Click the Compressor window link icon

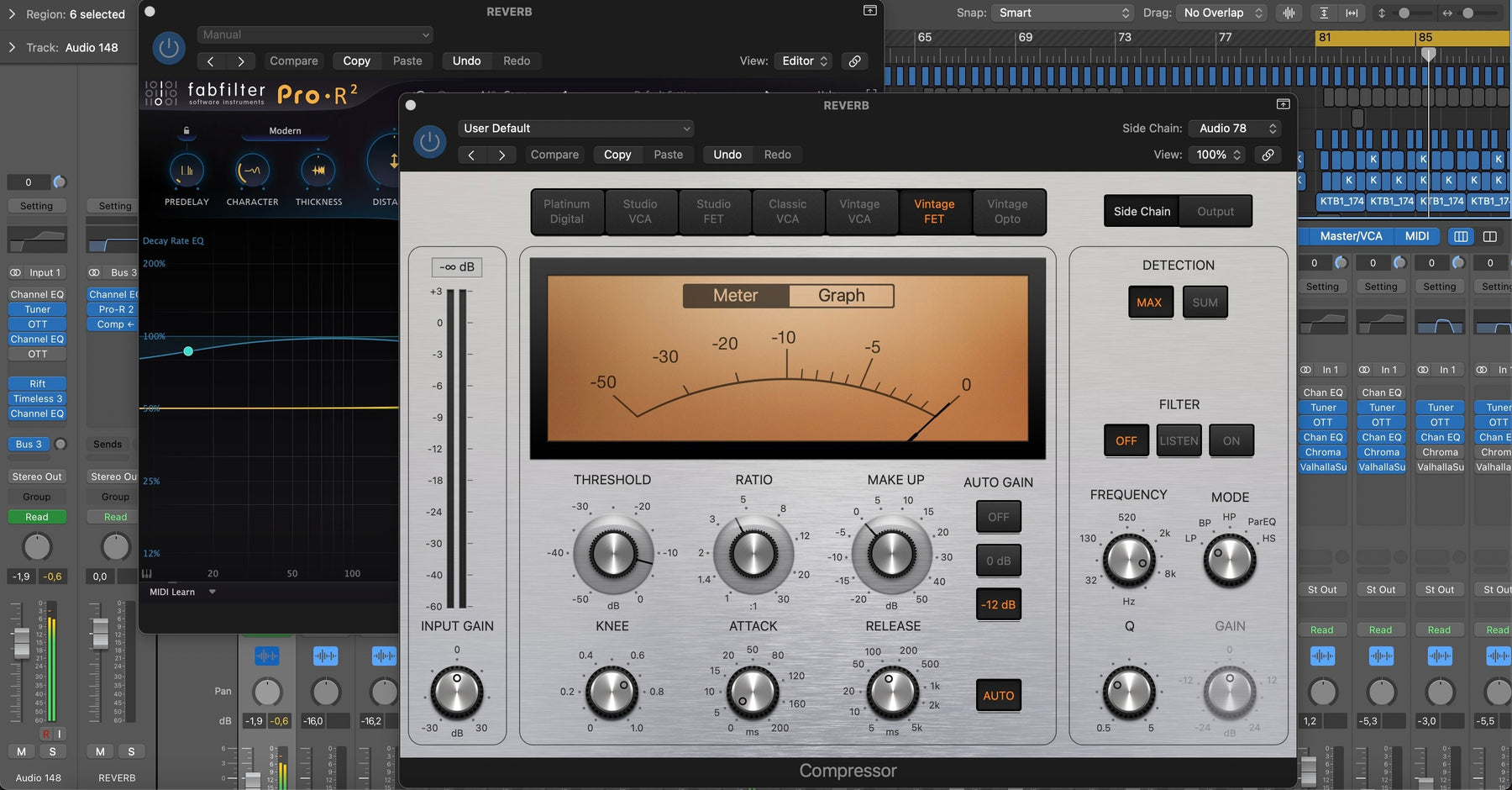[1268, 155]
